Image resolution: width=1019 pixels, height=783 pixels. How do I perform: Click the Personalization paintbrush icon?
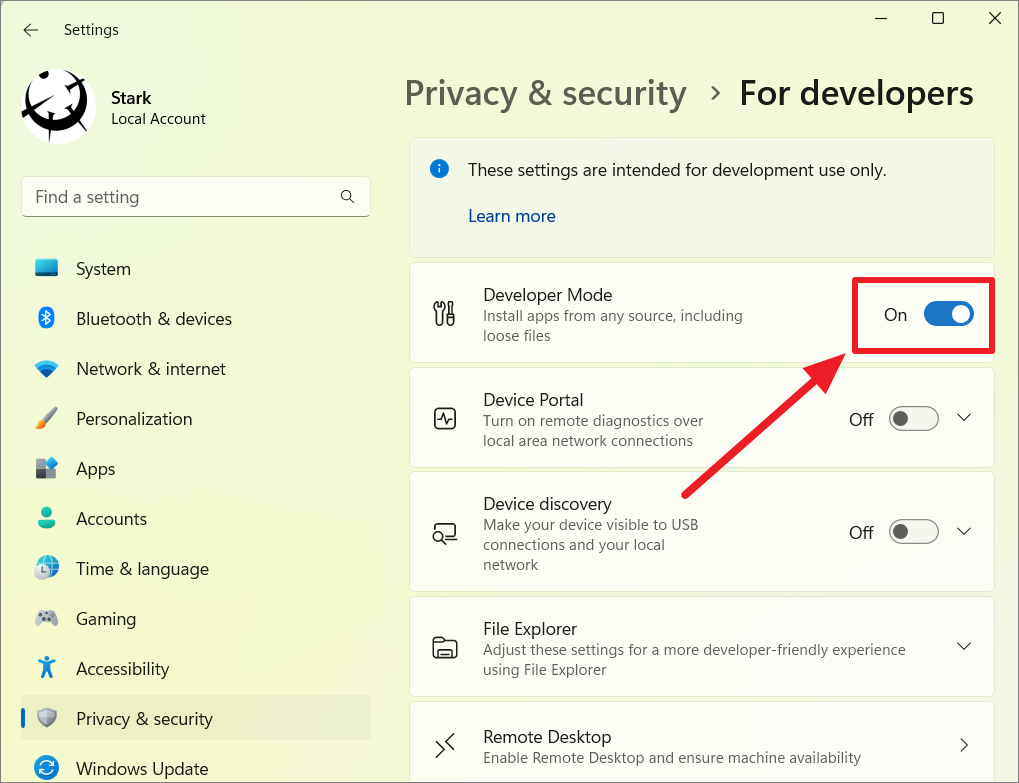point(46,418)
